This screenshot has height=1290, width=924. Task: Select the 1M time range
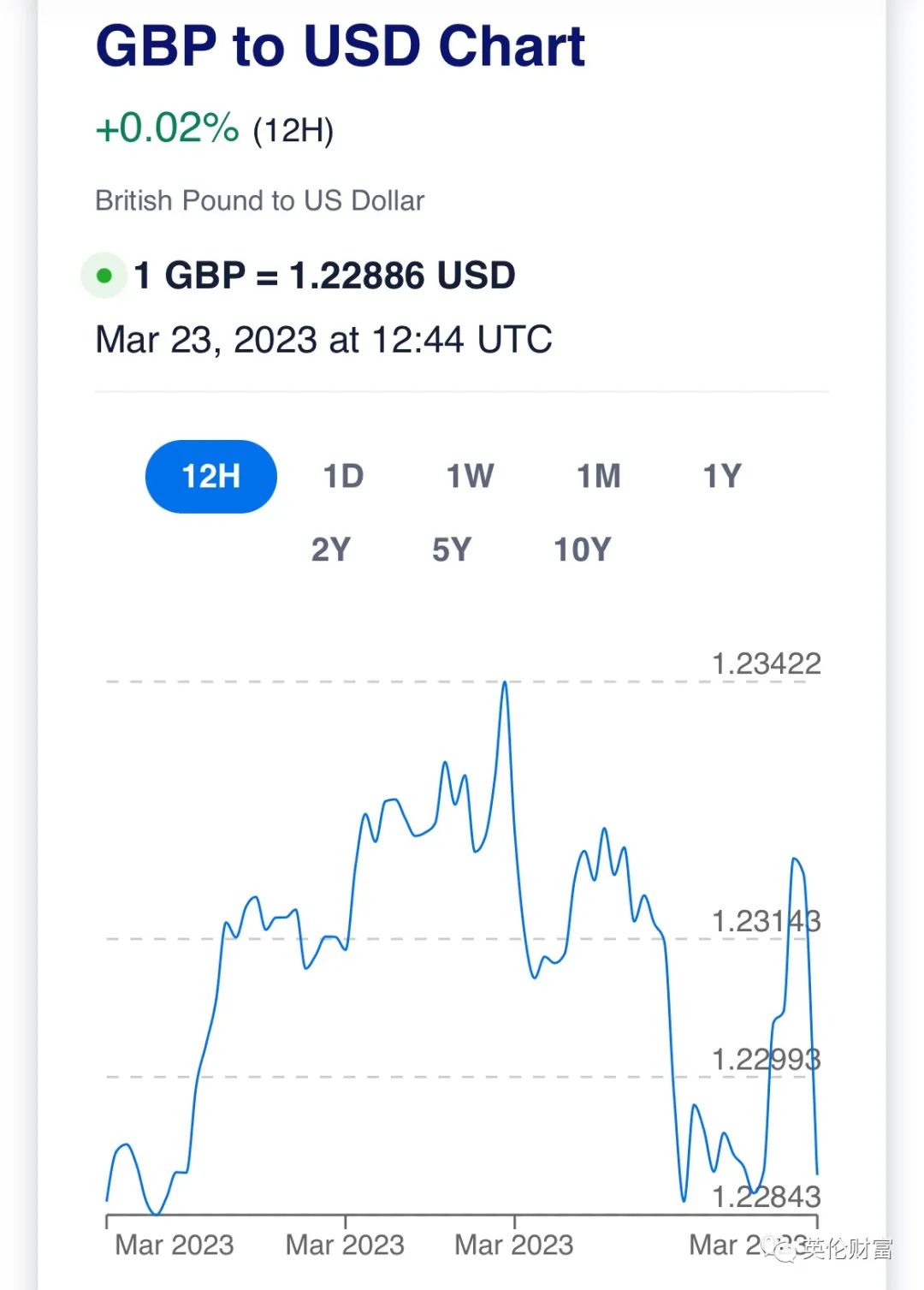click(x=598, y=476)
